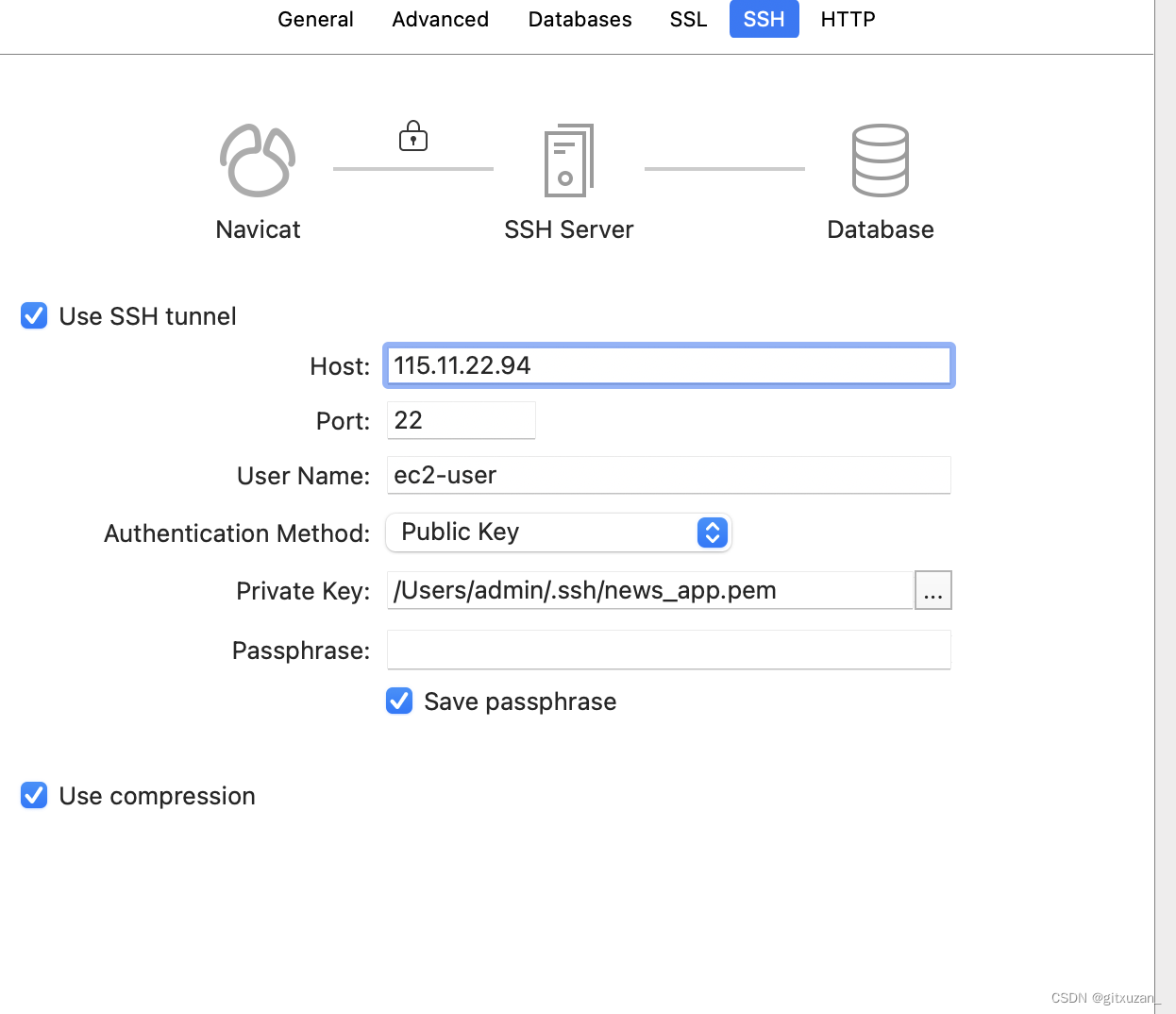Image resolution: width=1176 pixels, height=1014 pixels.
Task: Click the padlock icon on the tunnel line
Action: click(413, 136)
